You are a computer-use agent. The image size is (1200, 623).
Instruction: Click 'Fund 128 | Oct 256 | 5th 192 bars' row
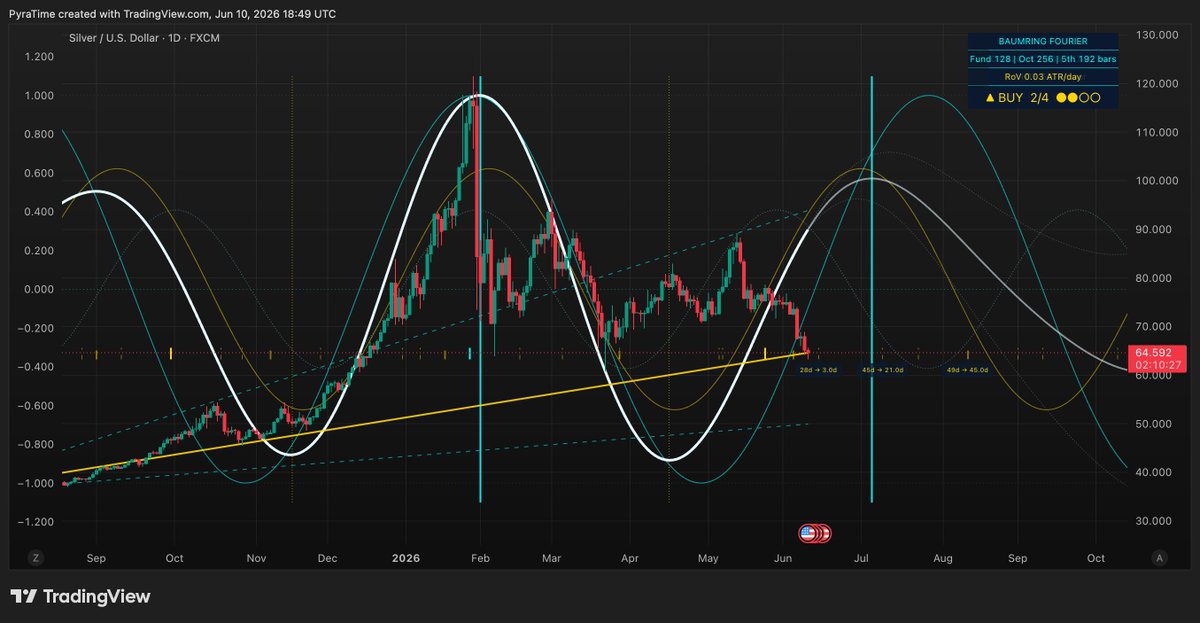1043,59
